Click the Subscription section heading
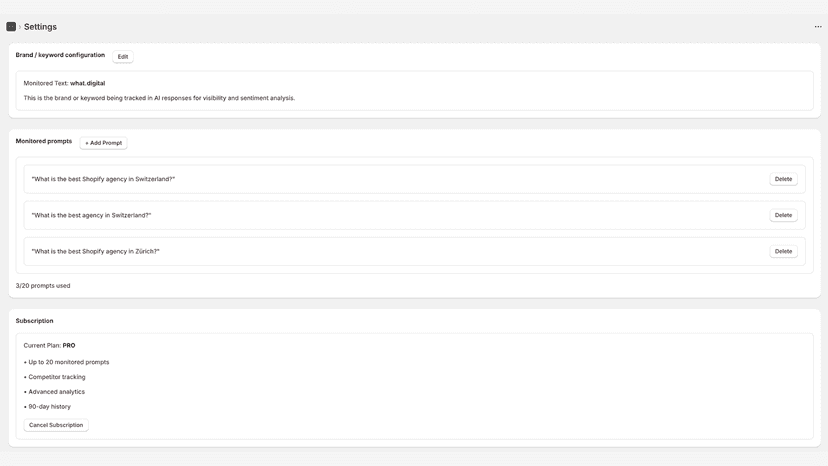Image resolution: width=828 pixels, height=466 pixels. pyautogui.click(x=34, y=321)
